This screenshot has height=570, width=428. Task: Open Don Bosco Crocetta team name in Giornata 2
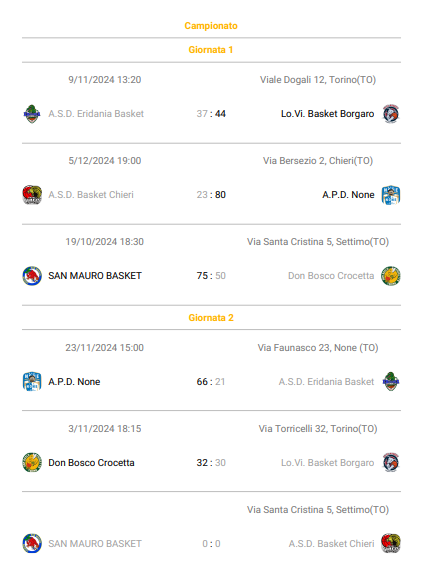click(x=91, y=463)
